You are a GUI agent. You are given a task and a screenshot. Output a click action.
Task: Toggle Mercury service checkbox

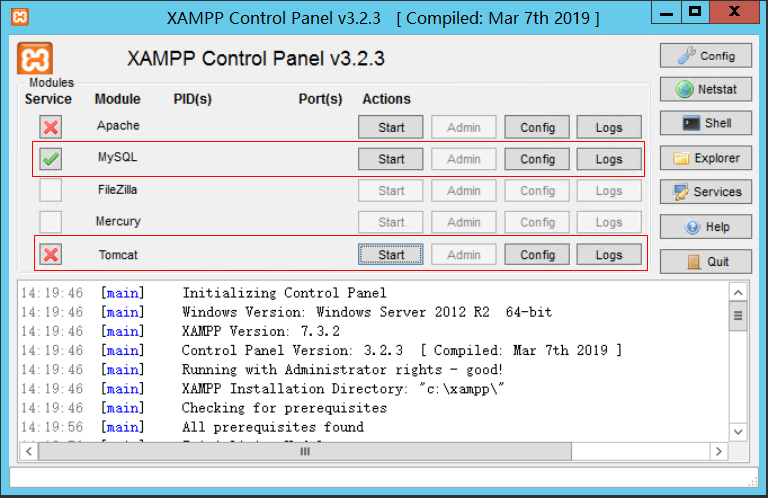pyautogui.click(x=50, y=222)
